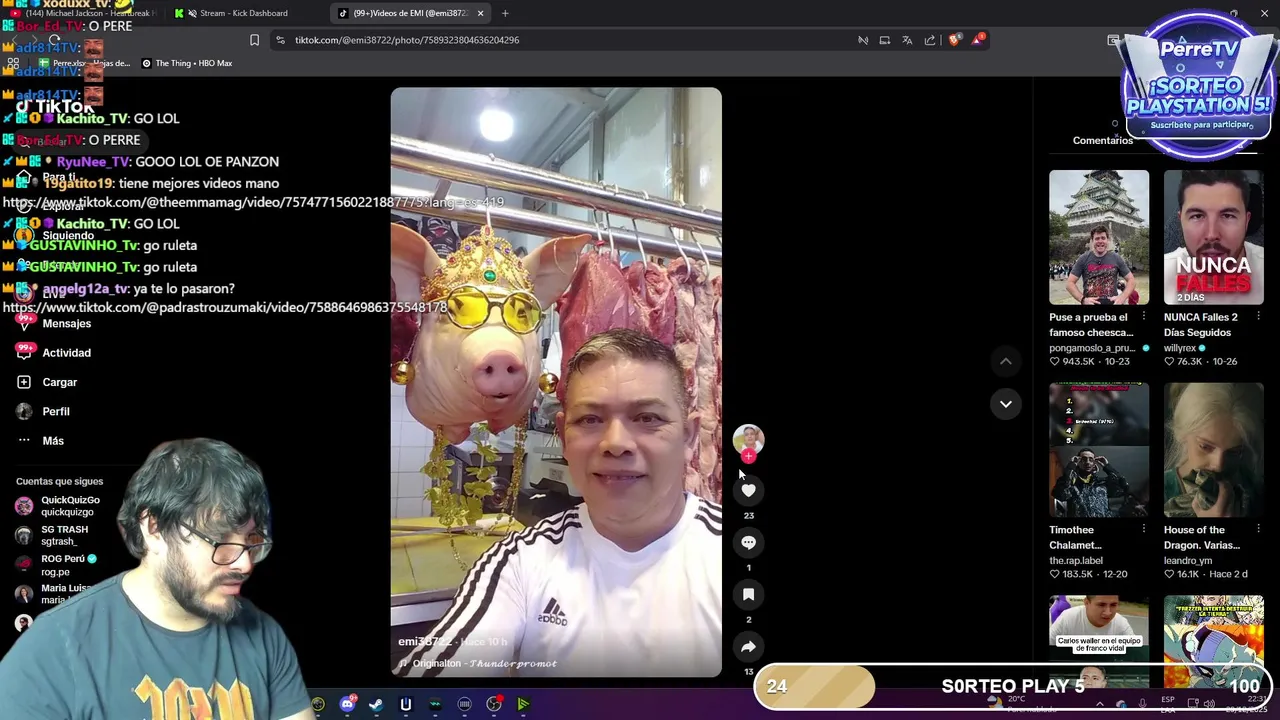Screen dimensions: 1280x720
Task: Click the browser share icon in the address bar
Action: [x=930, y=40]
